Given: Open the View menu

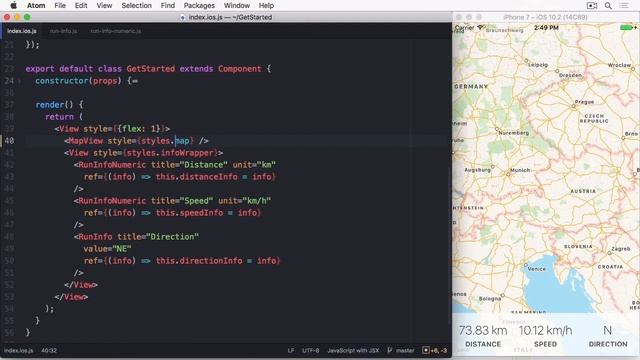Looking at the screenshot, I should pyautogui.click(x=104, y=5).
